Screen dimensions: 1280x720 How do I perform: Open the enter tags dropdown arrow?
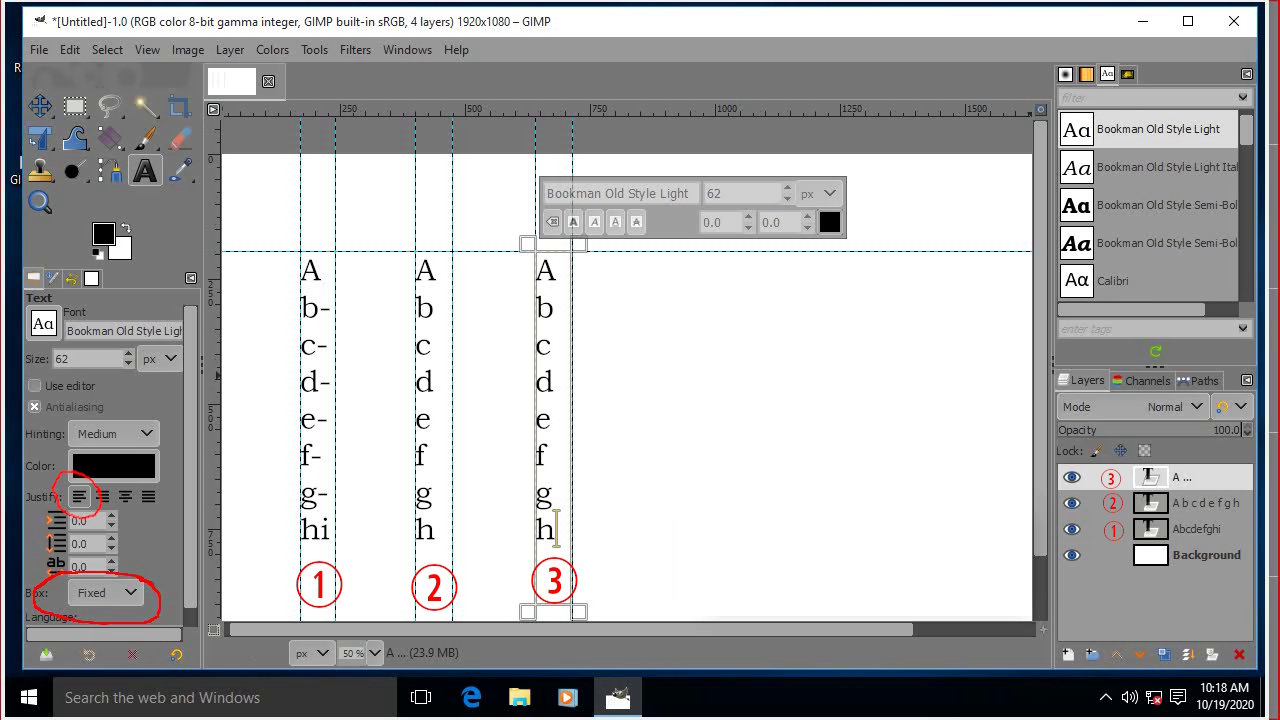pos(1243,328)
